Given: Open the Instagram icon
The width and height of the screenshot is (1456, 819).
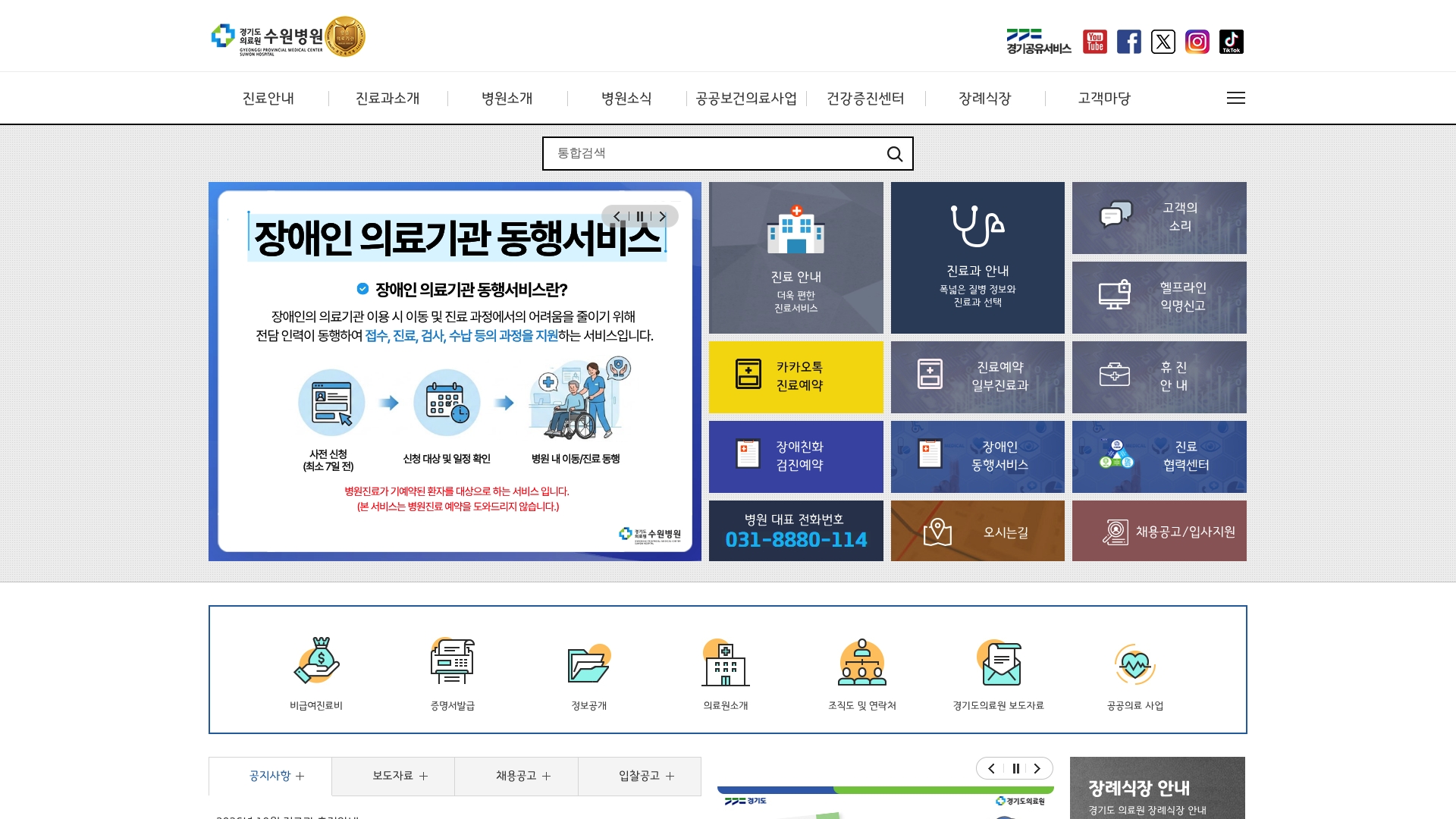Looking at the screenshot, I should click(1197, 42).
